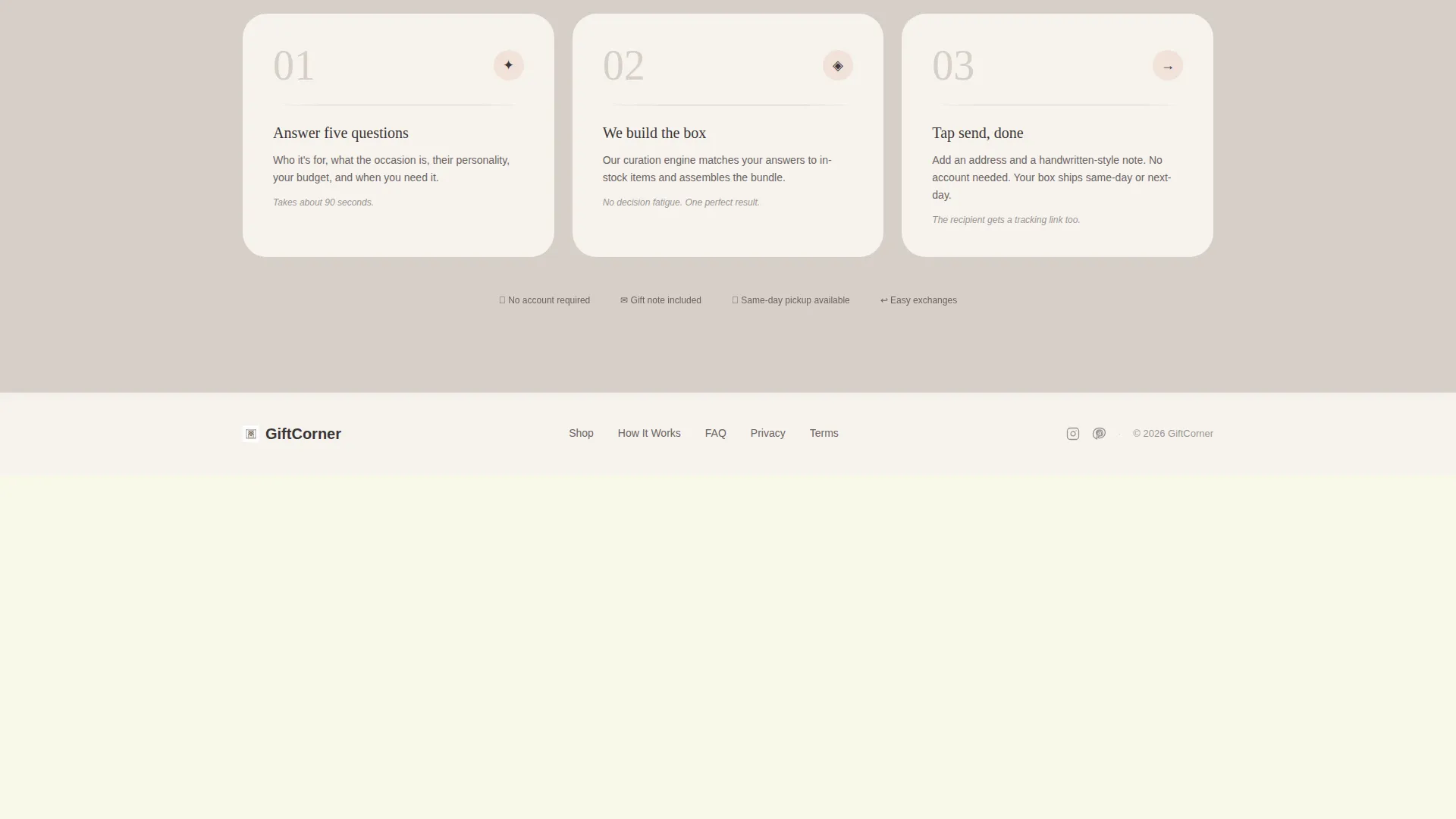Open the How It Works footer link
Screen dimensions: 1456x819
point(649,433)
